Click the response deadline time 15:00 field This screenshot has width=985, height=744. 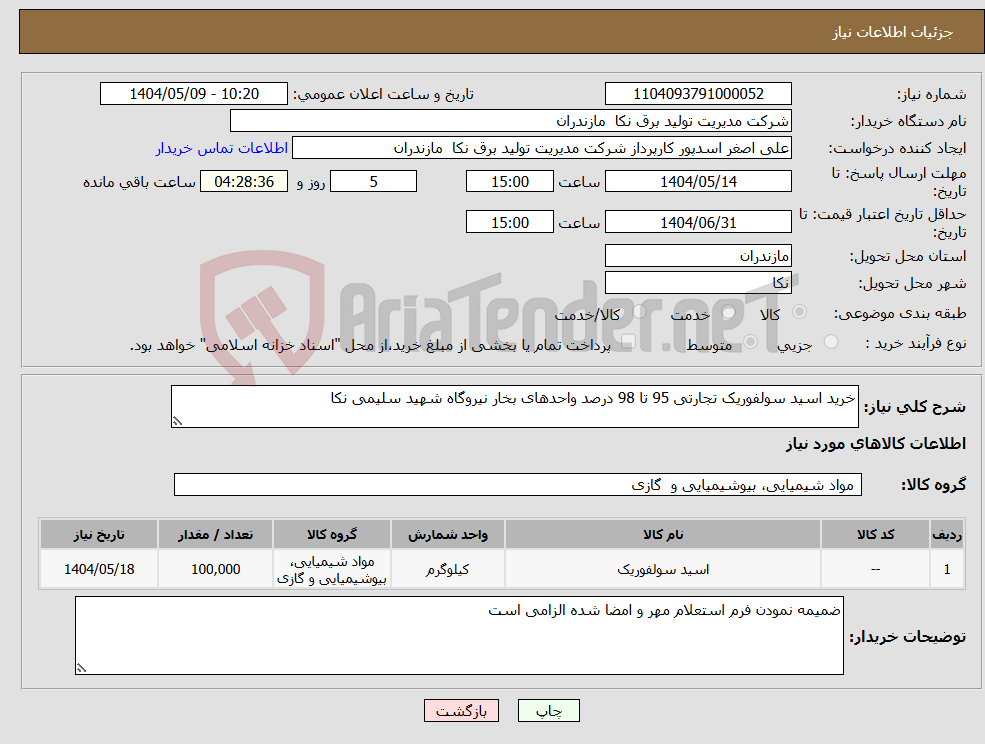click(509, 182)
